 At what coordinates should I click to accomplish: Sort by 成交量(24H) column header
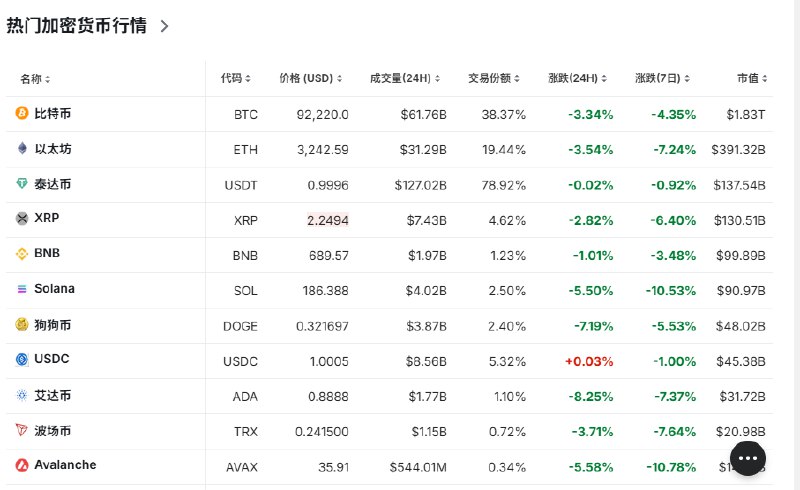(x=405, y=78)
